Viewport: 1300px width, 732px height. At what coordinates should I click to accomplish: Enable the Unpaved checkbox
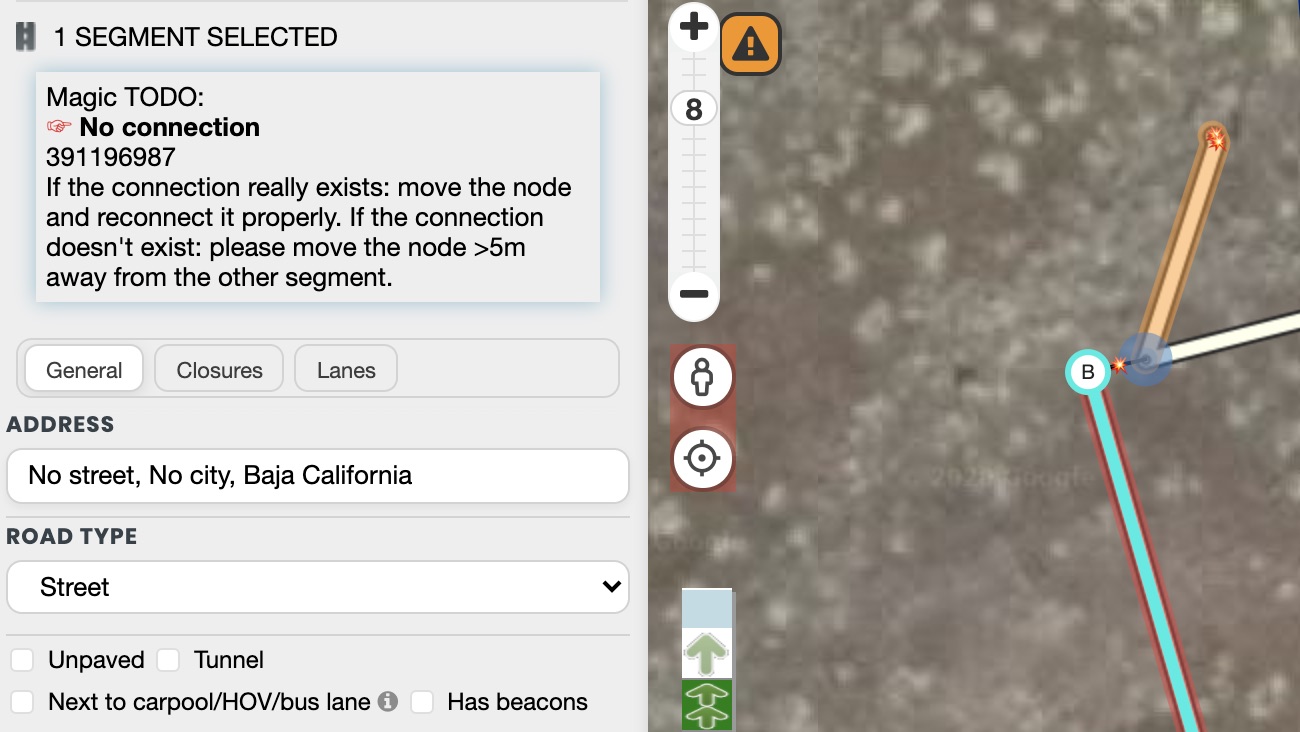click(22, 660)
